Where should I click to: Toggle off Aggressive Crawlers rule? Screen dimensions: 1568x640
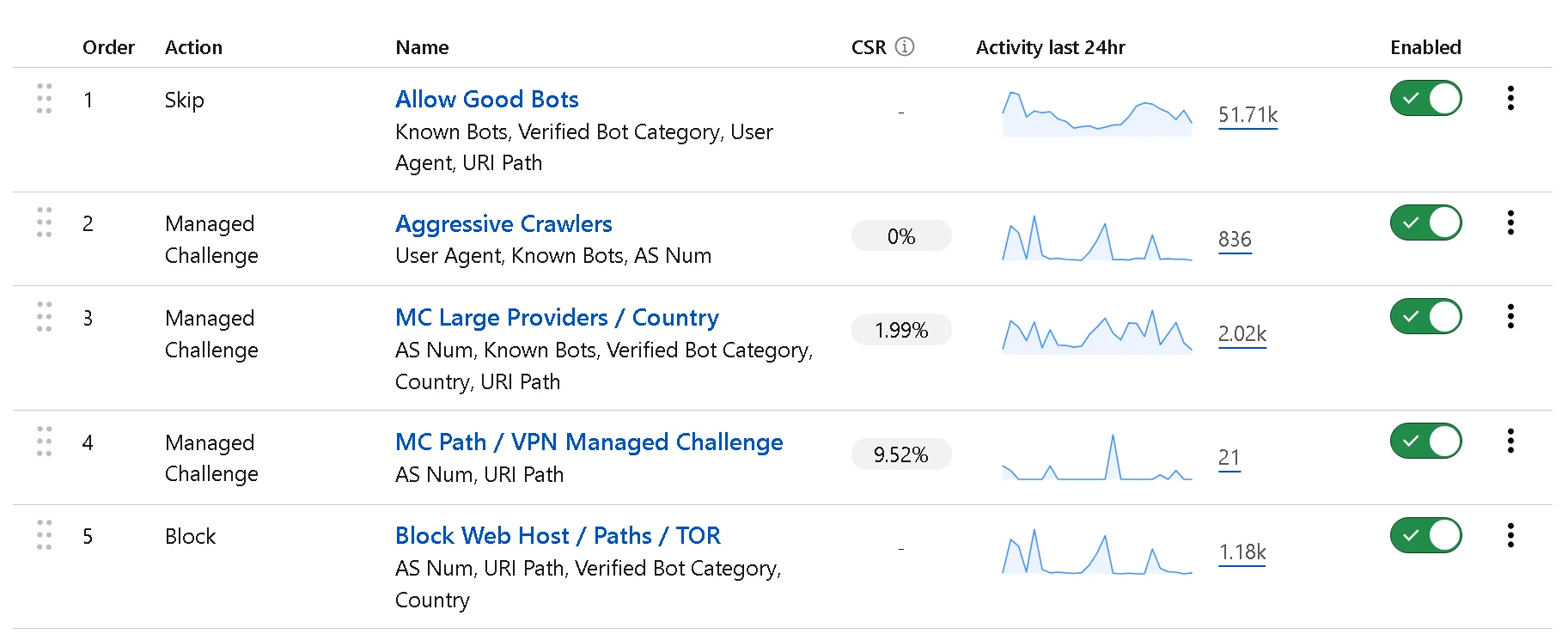(1425, 222)
